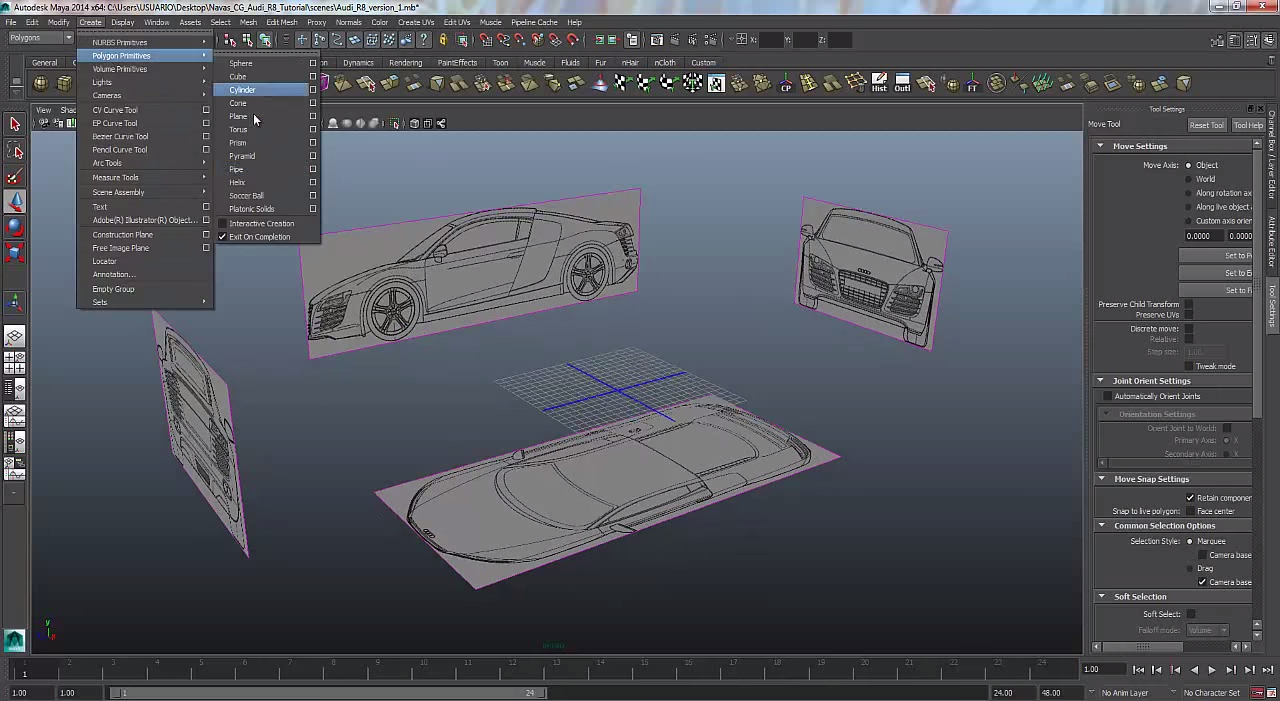Screen dimensions: 1280x701
Task: Switch to the Dynamics shelf tab
Action: point(358,63)
